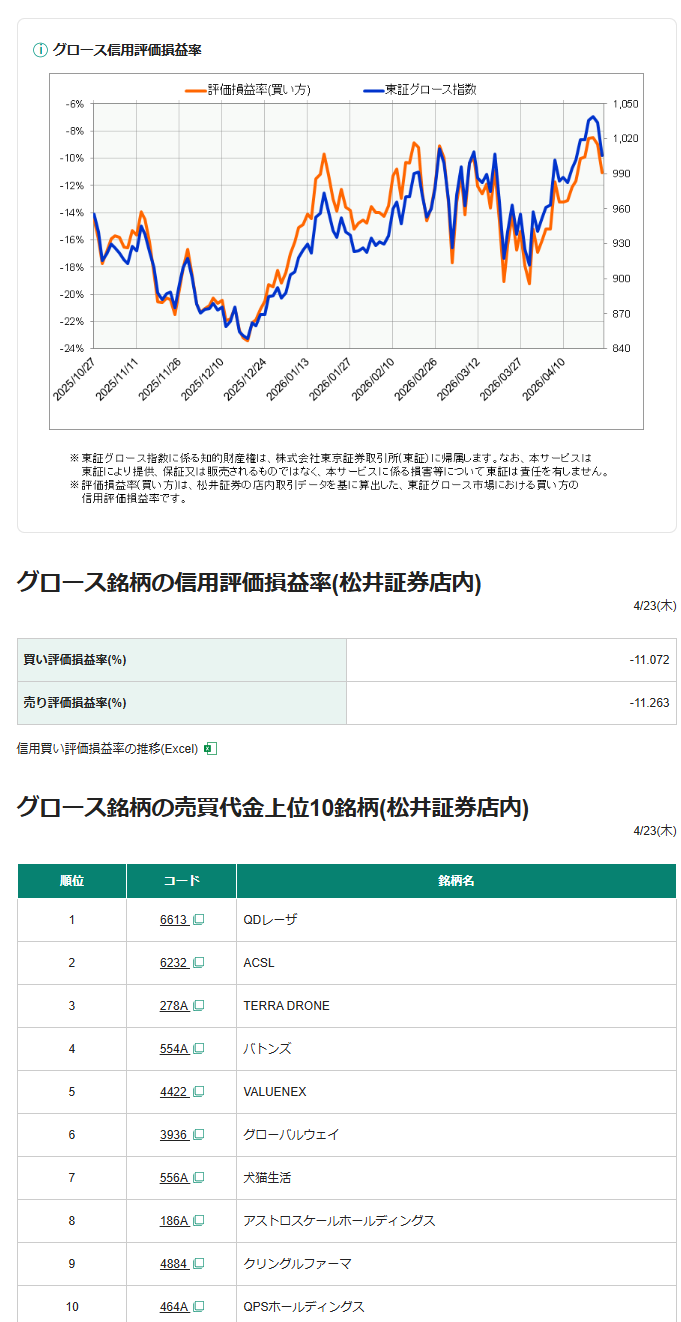Click the info icon beside グロース信用評価損益率
The height and width of the screenshot is (1322, 681).
pyautogui.click(x=40, y=50)
